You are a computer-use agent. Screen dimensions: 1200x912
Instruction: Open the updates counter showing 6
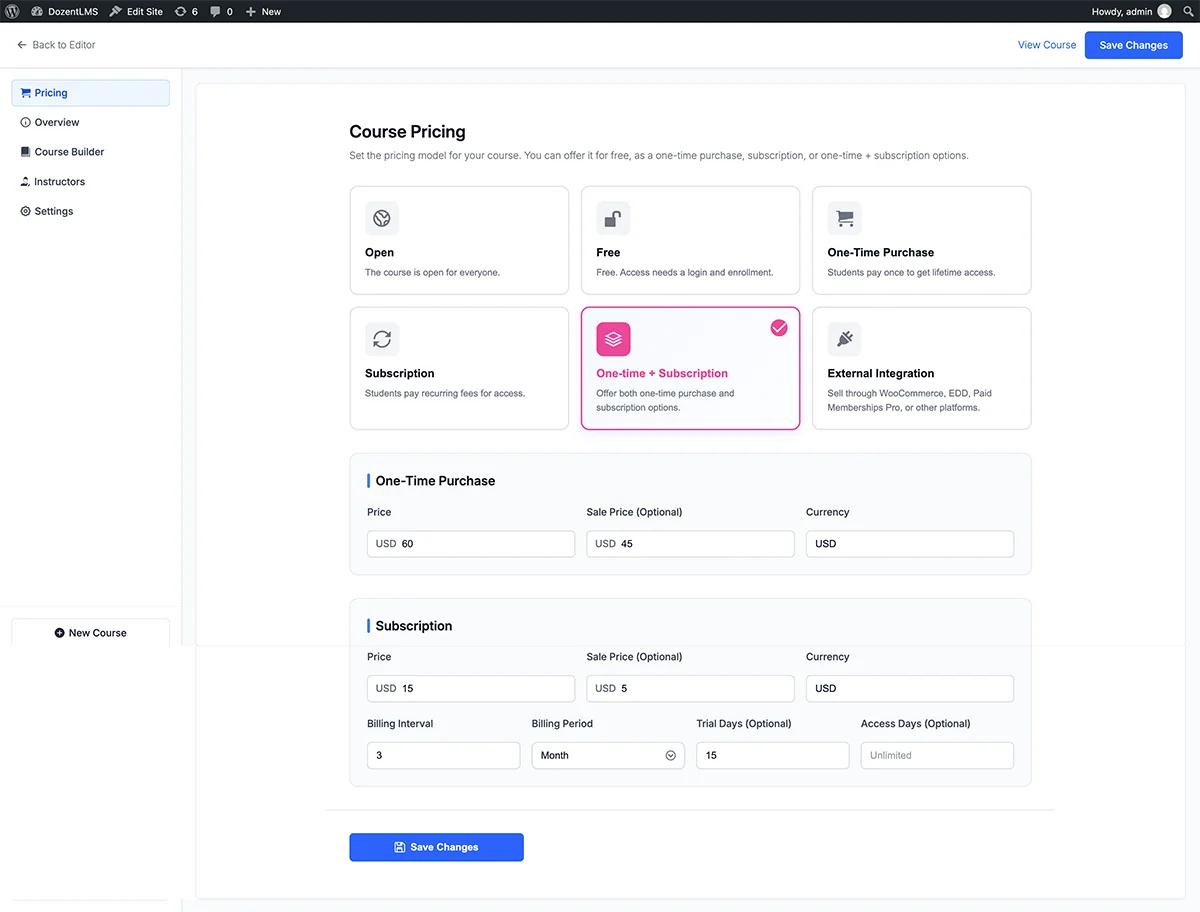(186, 11)
